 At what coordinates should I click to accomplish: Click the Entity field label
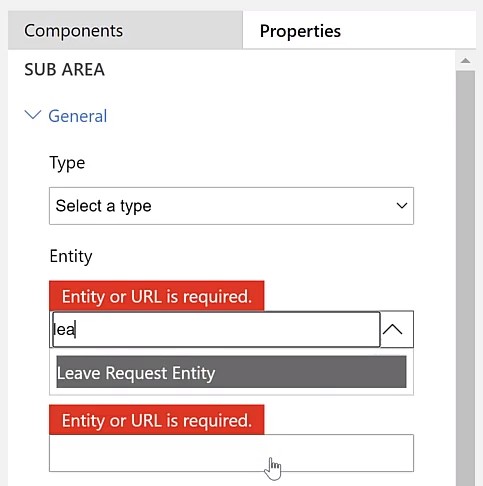(71, 256)
